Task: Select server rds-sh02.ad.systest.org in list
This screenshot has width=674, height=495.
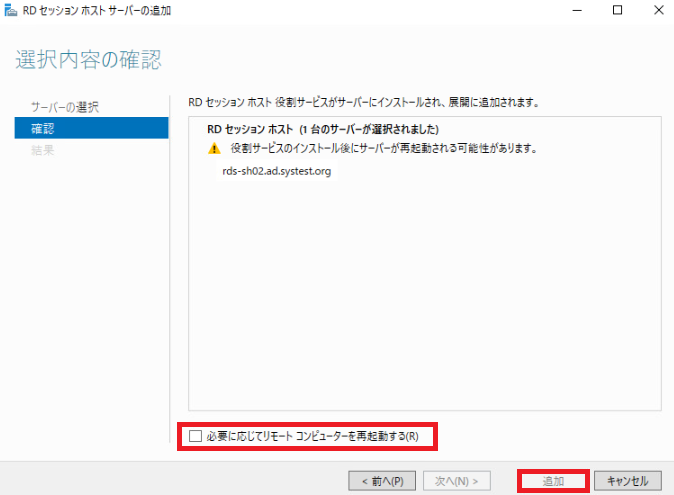Action: pos(276,171)
